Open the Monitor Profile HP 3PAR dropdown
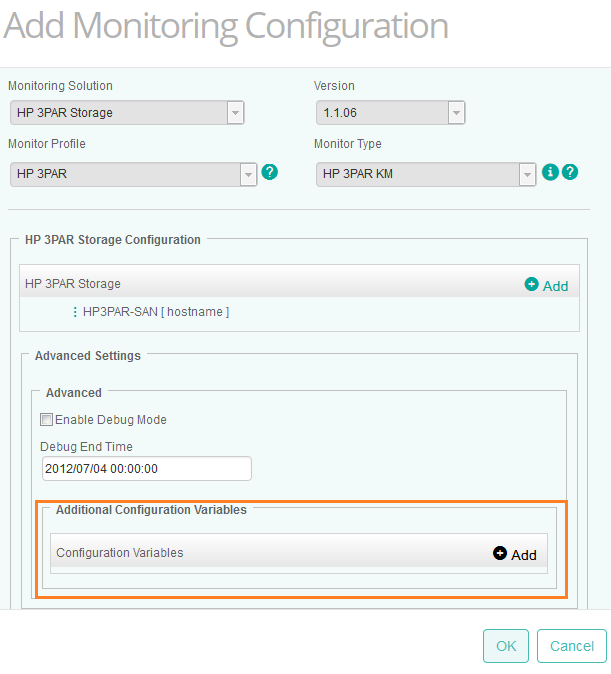The height and width of the screenshot is (674, 611). tap(134, 174)
